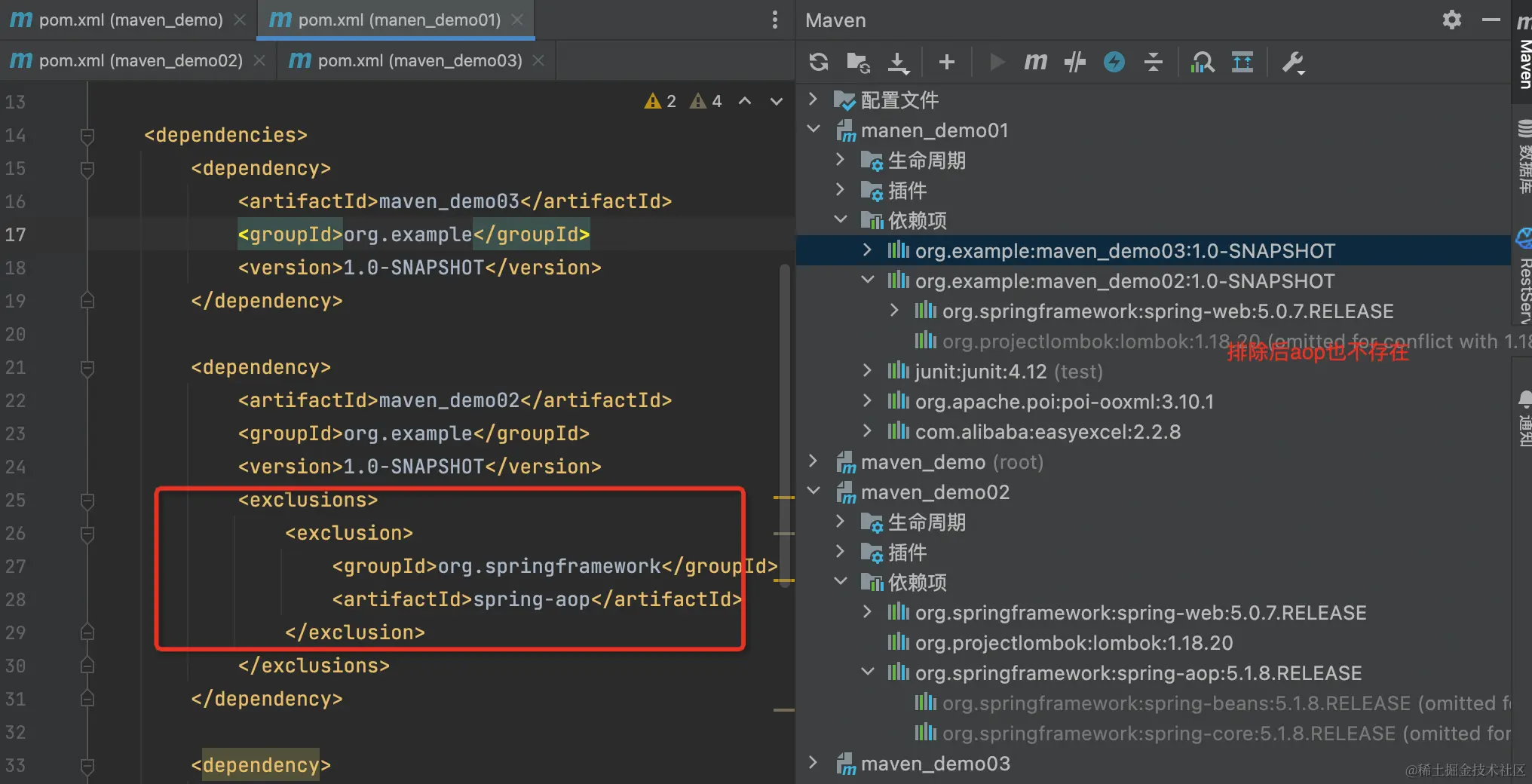Show Maven dependencies diagram
The height and width of the screenshot is (784, 1532).
(1203, 62)
